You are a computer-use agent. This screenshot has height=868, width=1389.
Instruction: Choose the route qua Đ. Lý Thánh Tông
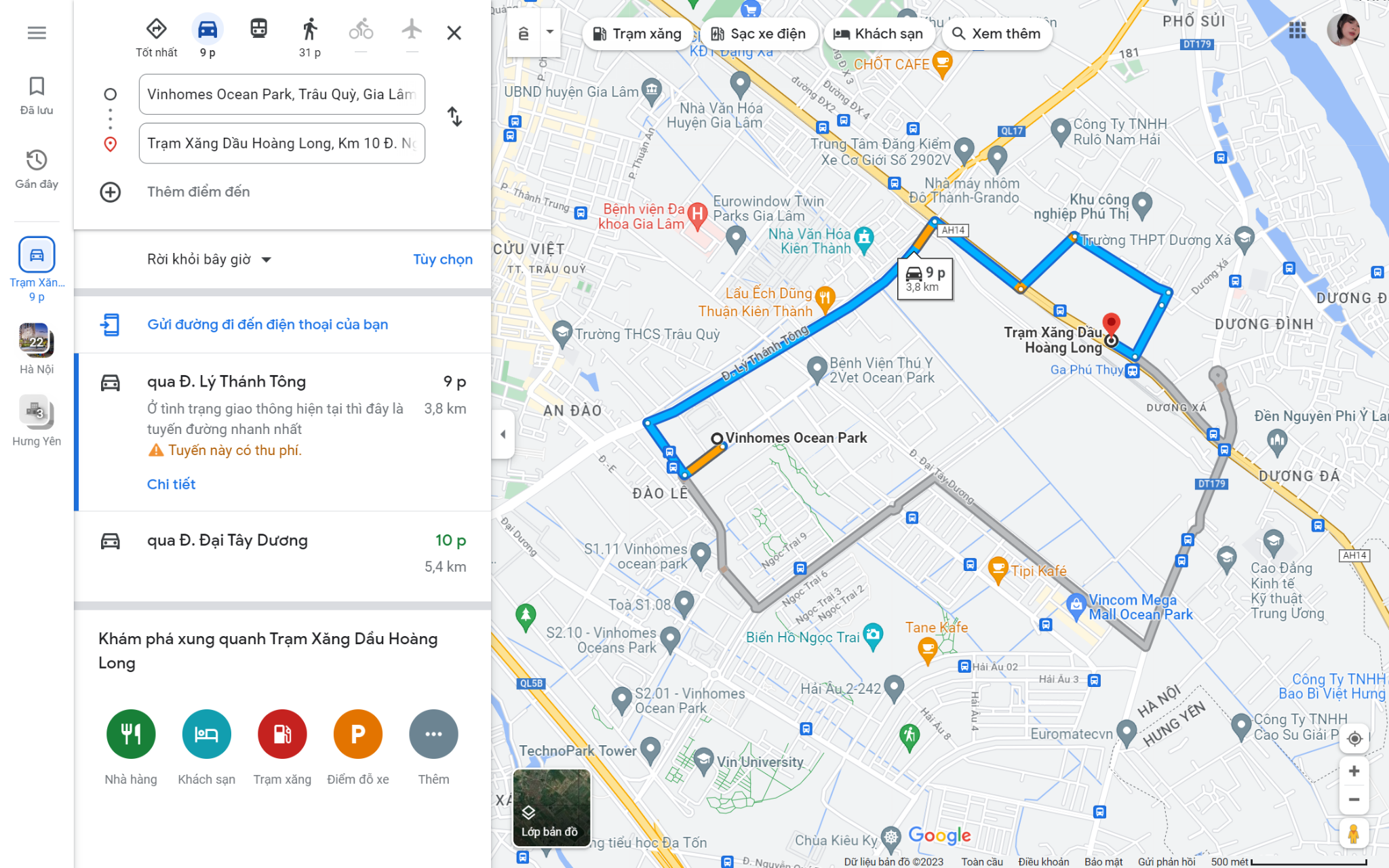[282, 432]
